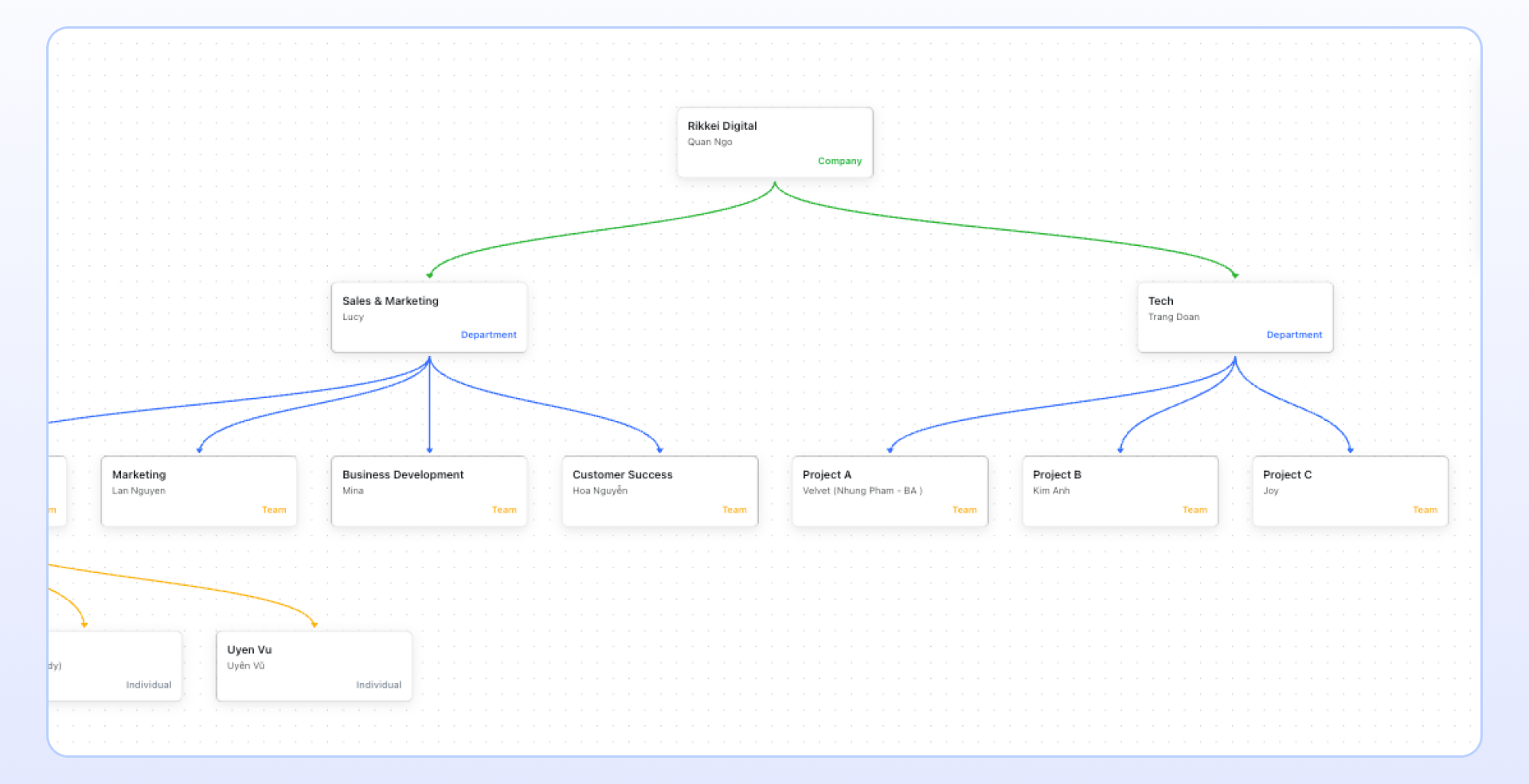This screenshot has height=784, width=1529.
Task: Click the "Hoa Nguyễn" name in Customer Success
Action: coord(600,490)
